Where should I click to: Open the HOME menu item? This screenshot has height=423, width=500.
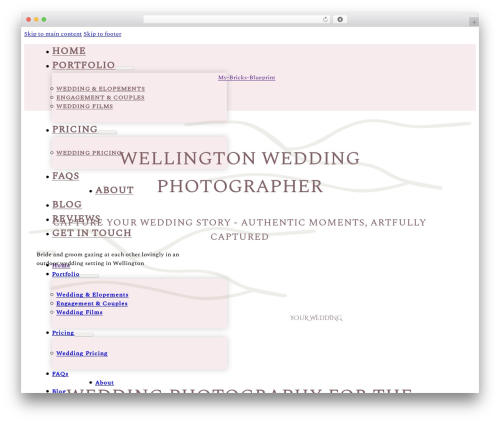69,51
